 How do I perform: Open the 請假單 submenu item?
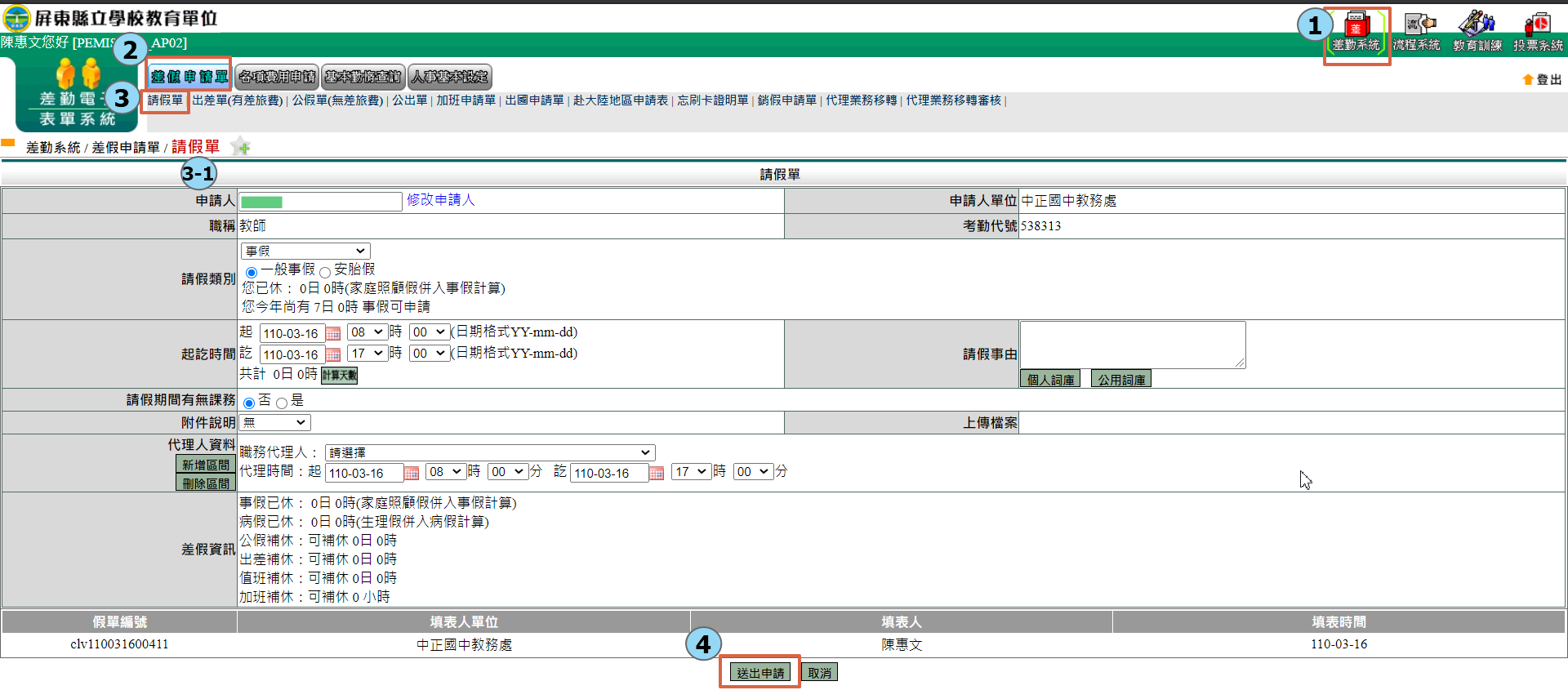click(x=165, y=100)
